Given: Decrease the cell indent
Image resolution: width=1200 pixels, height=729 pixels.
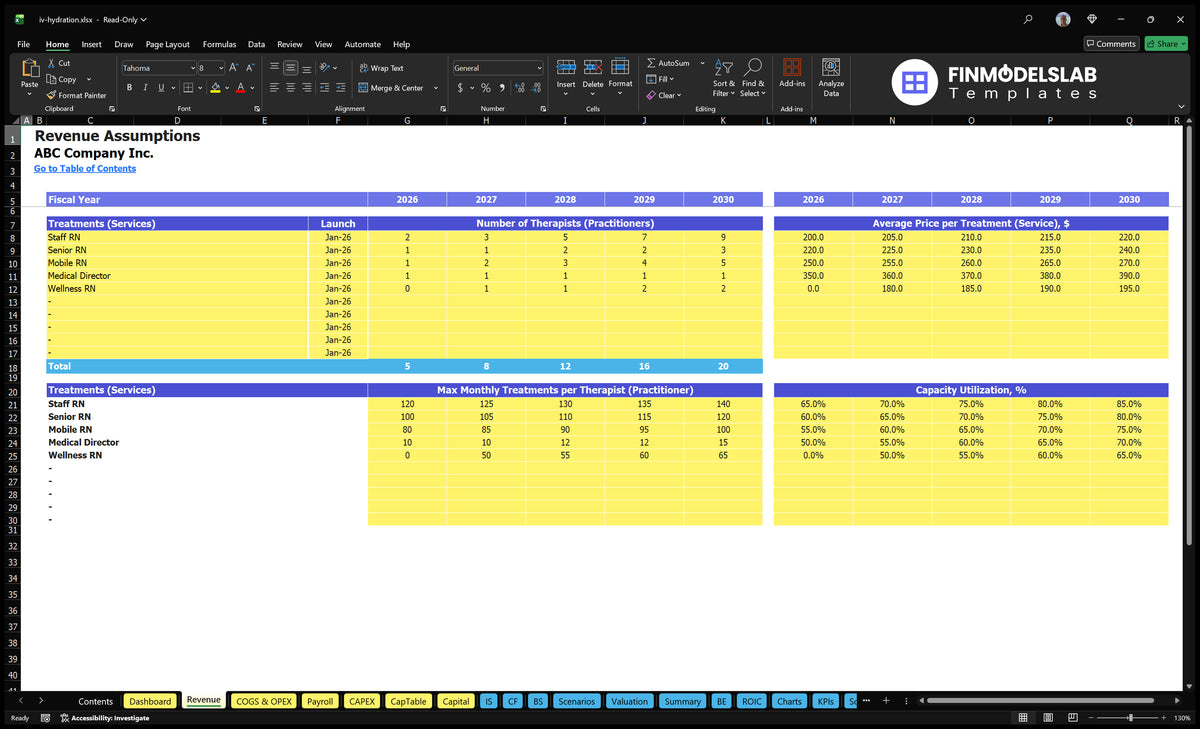Looking at the screenshot, I should tap(325, 88).
